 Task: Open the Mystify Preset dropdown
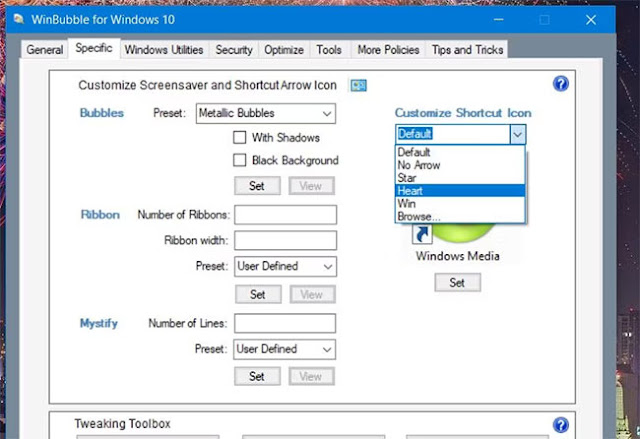[x=284, y=349]
